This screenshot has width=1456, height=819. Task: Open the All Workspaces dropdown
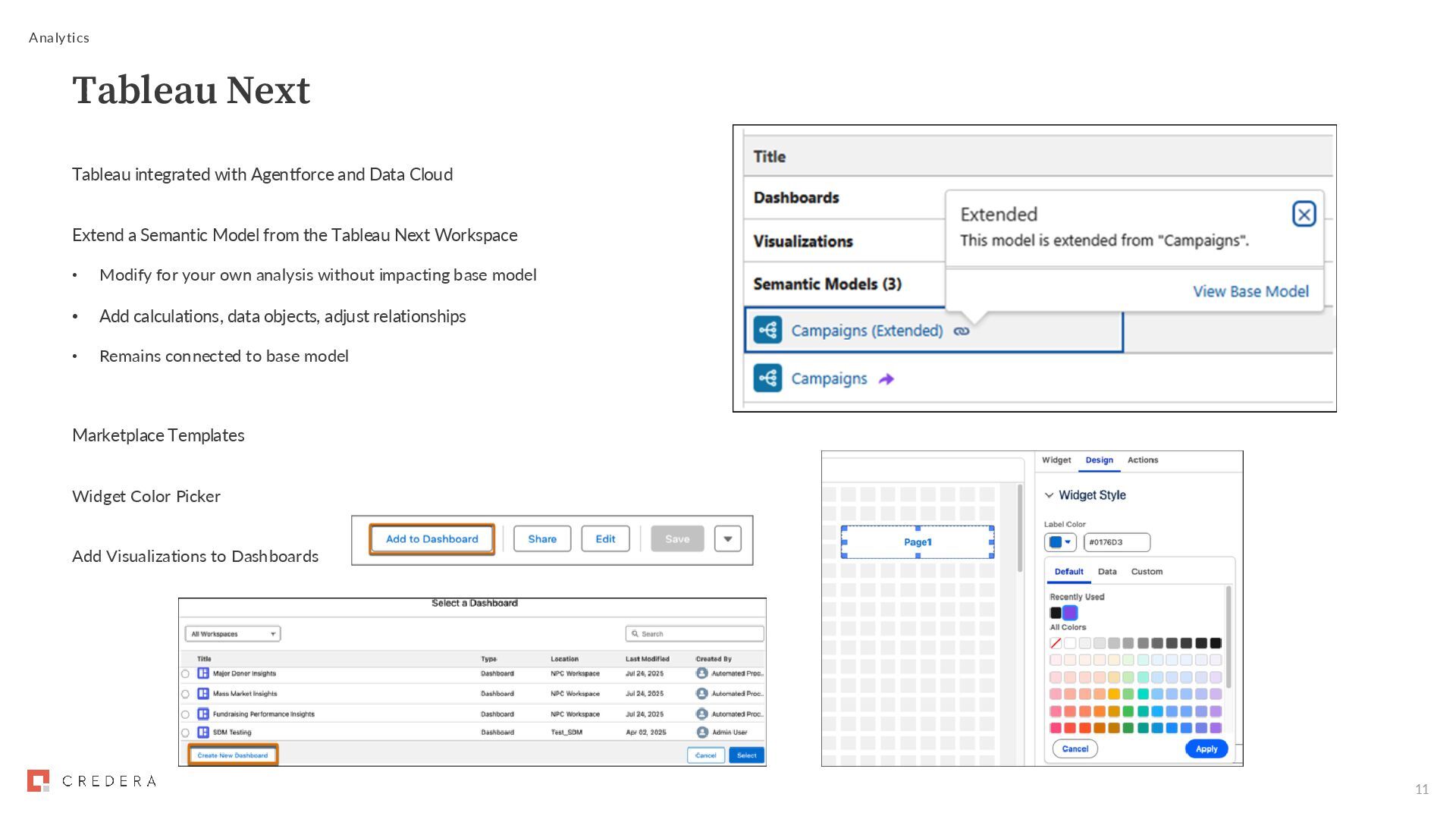(x=232, y=634)
